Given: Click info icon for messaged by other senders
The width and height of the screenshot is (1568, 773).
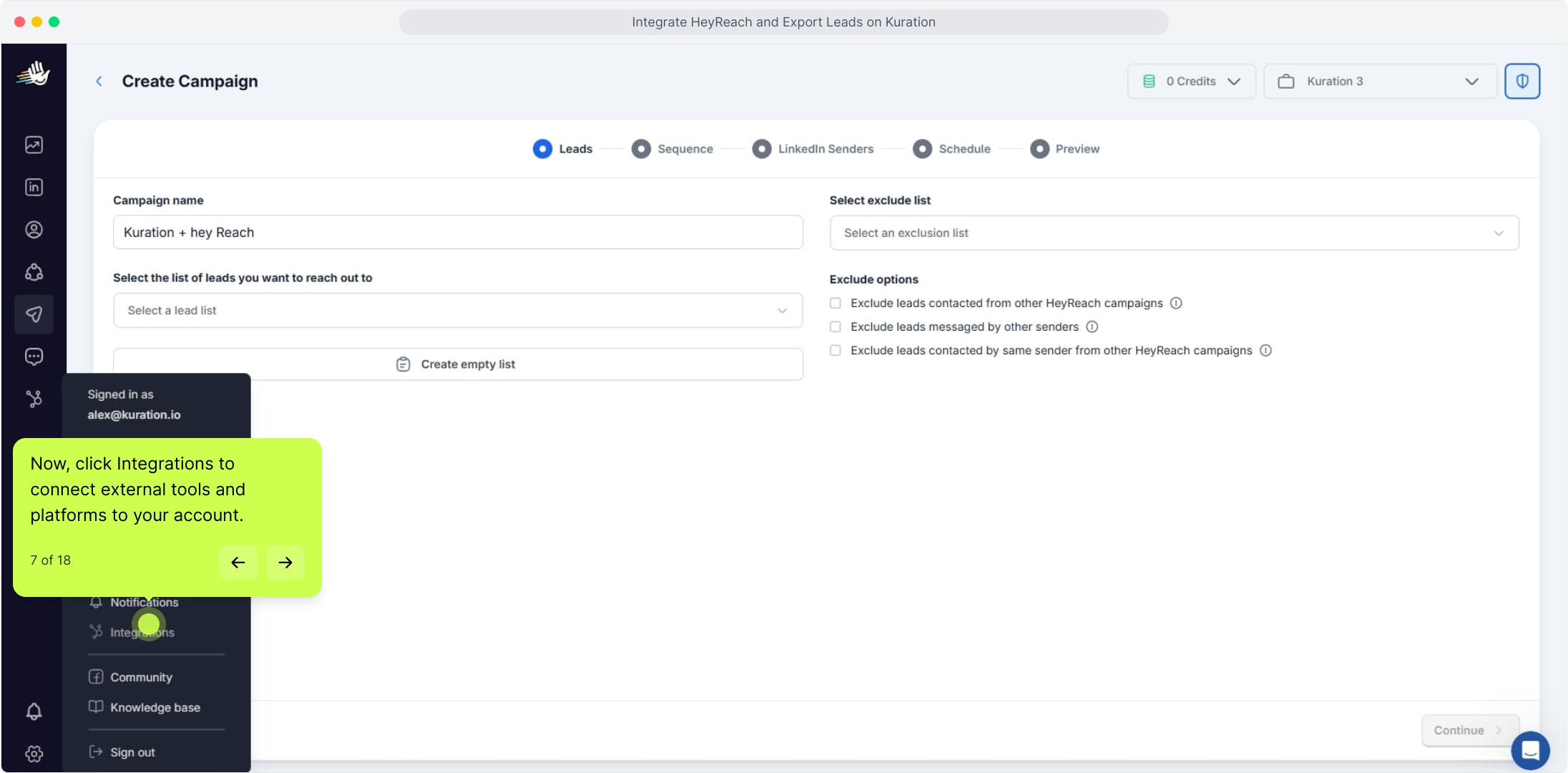Looking at the screenshot, I should 1092,326.
